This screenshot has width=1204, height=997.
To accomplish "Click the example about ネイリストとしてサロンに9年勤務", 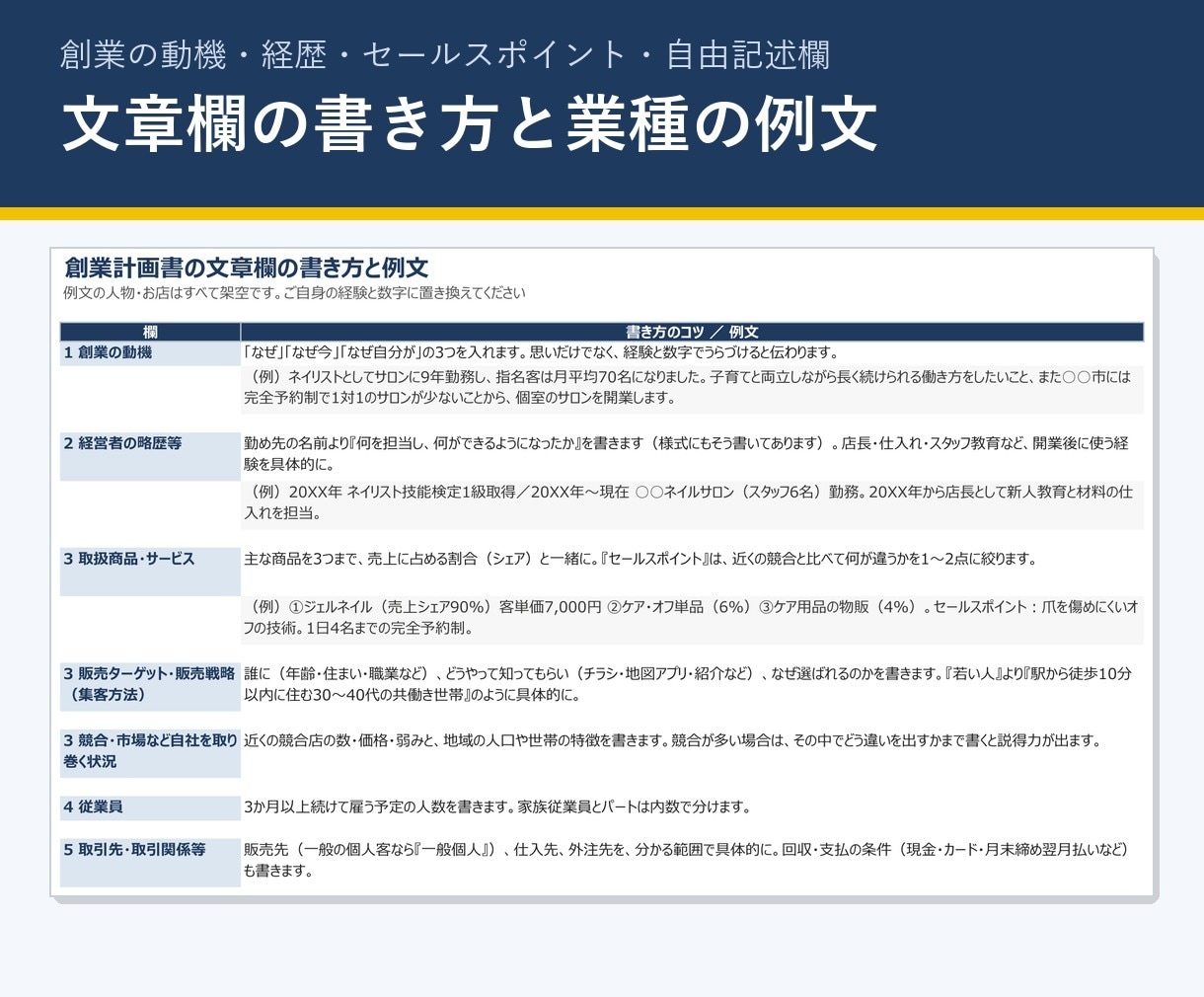I will tap(692, 388).
